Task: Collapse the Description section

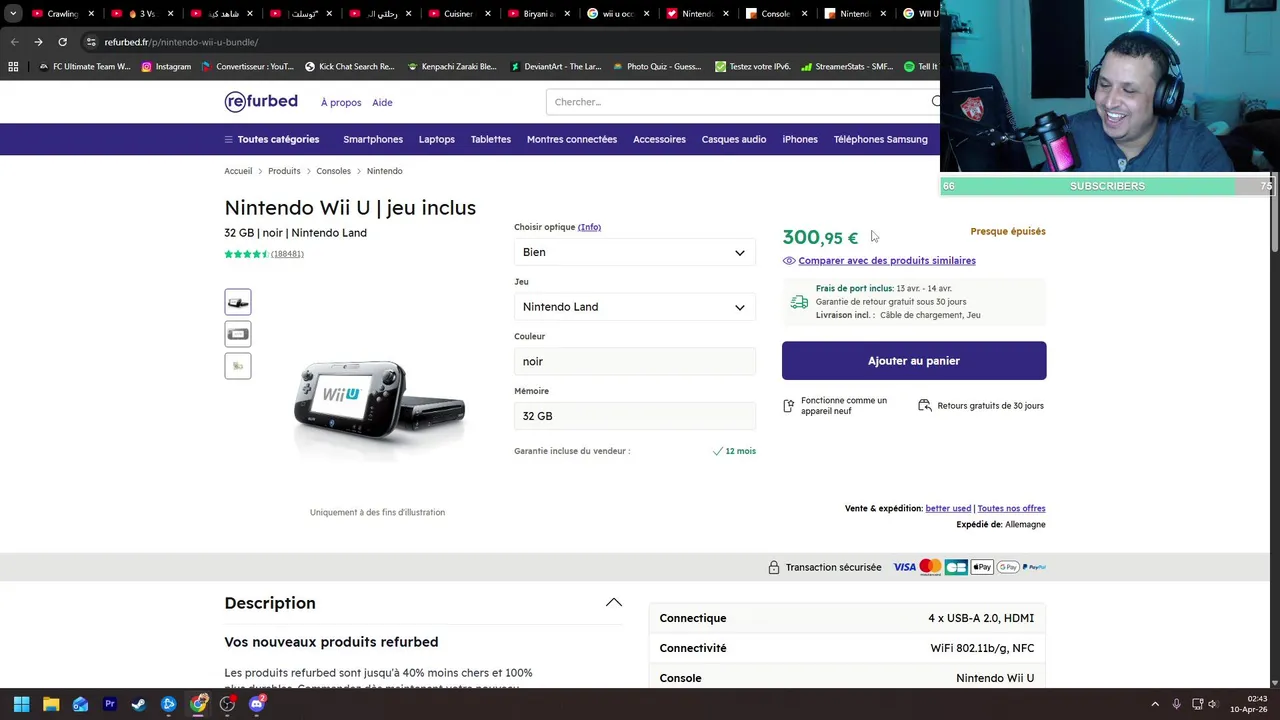Action: [614, 603]
